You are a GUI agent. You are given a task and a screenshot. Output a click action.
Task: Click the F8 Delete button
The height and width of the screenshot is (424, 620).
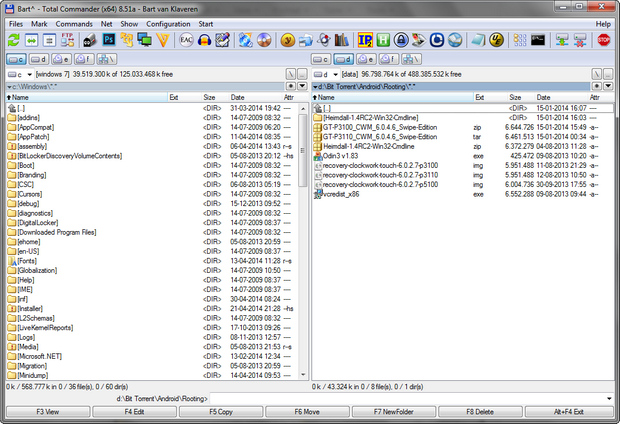tap(480, 412)
